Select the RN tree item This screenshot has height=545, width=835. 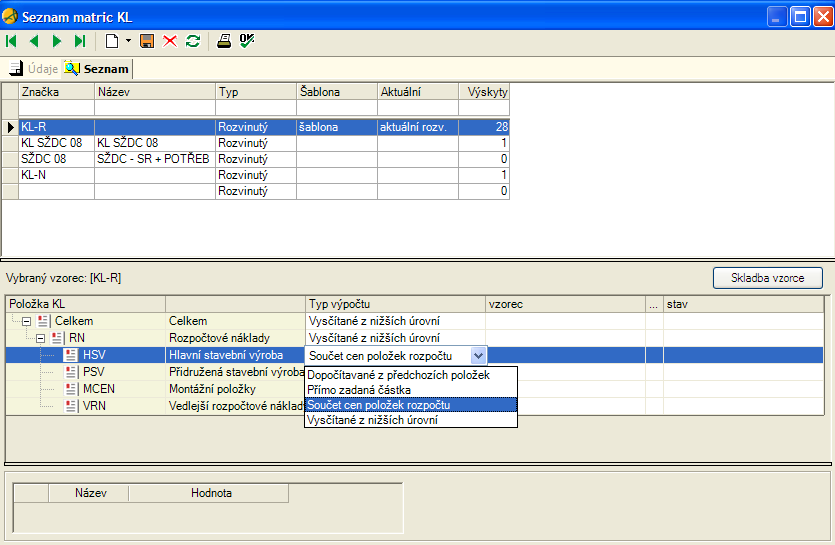coord(77,338)
